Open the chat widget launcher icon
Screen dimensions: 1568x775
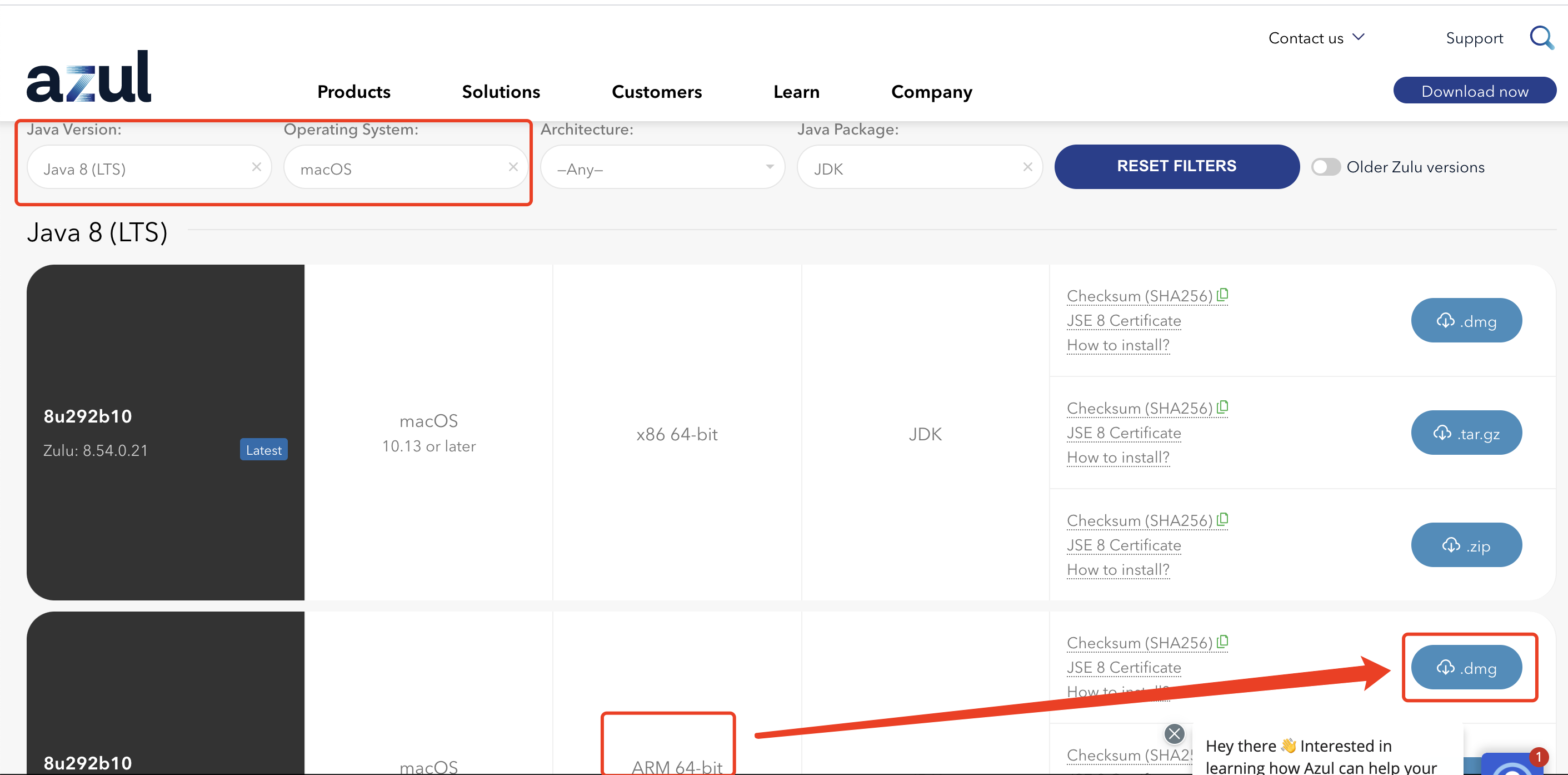(1513, 764)
